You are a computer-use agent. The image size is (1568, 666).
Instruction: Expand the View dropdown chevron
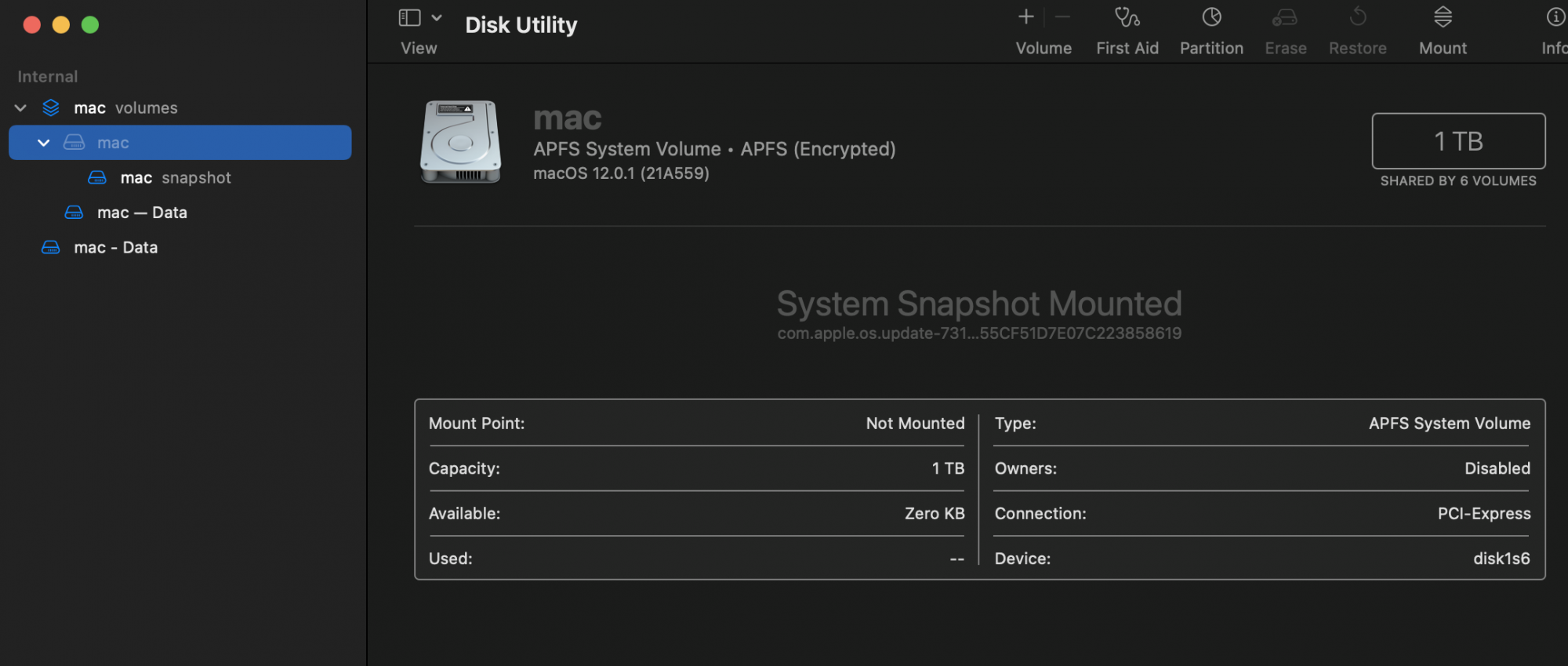click(x=437, y=17)
